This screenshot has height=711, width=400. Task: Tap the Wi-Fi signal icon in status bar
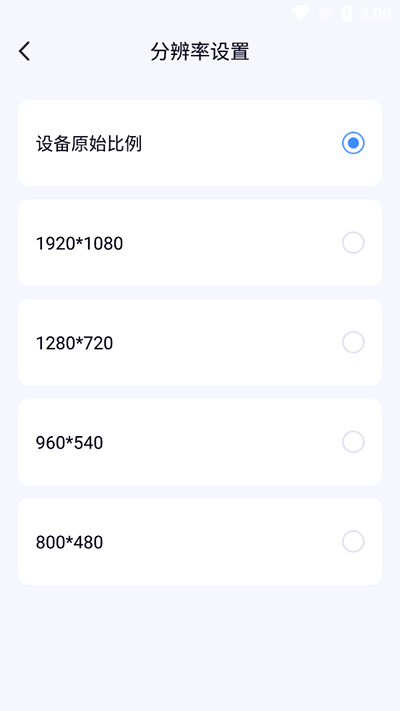coord(300,14)
